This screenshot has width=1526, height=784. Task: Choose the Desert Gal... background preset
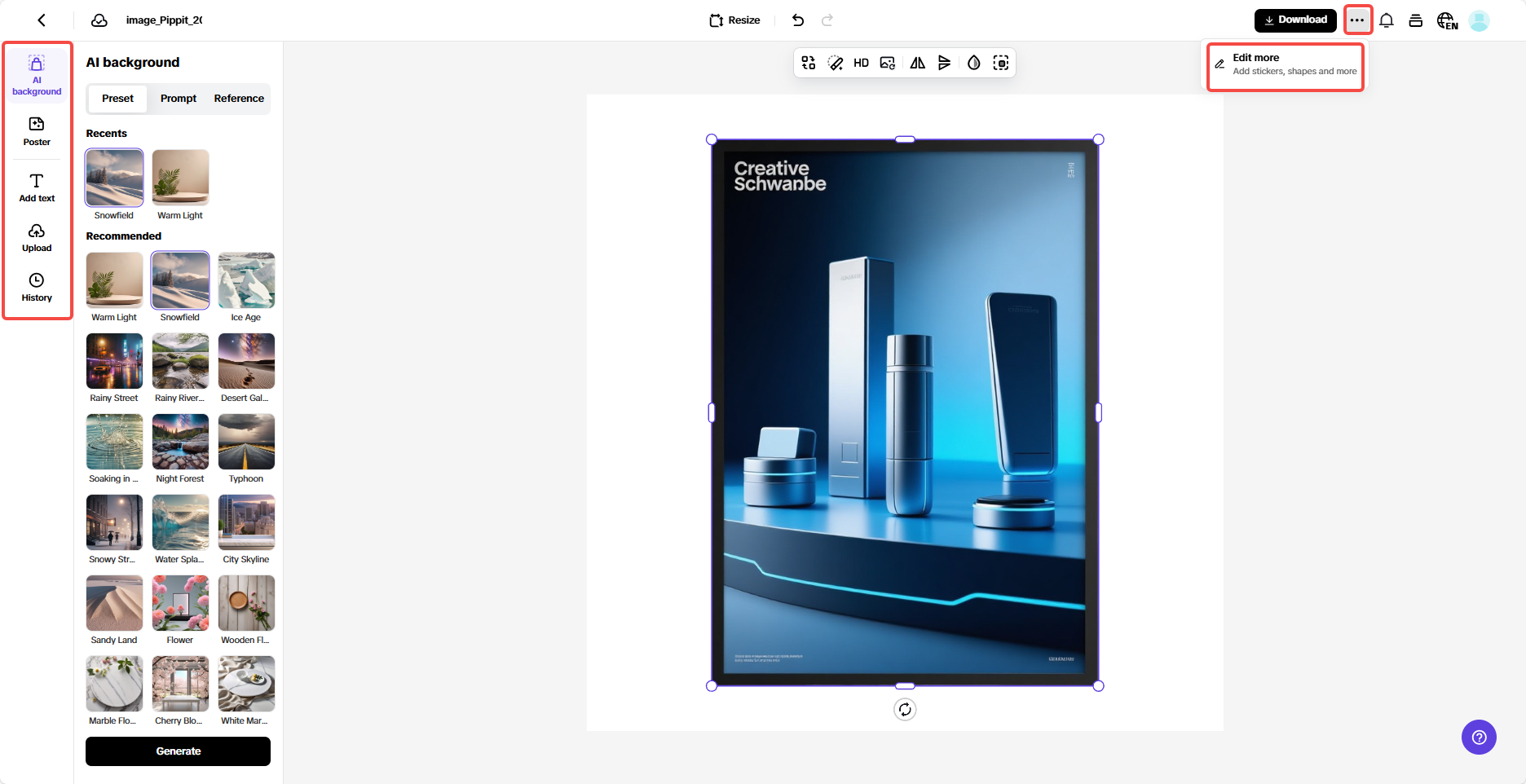tap(246, 360)
